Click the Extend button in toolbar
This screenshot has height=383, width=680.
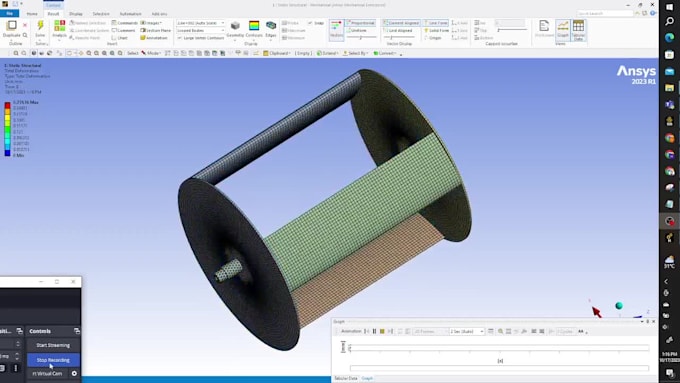(327, 53)
